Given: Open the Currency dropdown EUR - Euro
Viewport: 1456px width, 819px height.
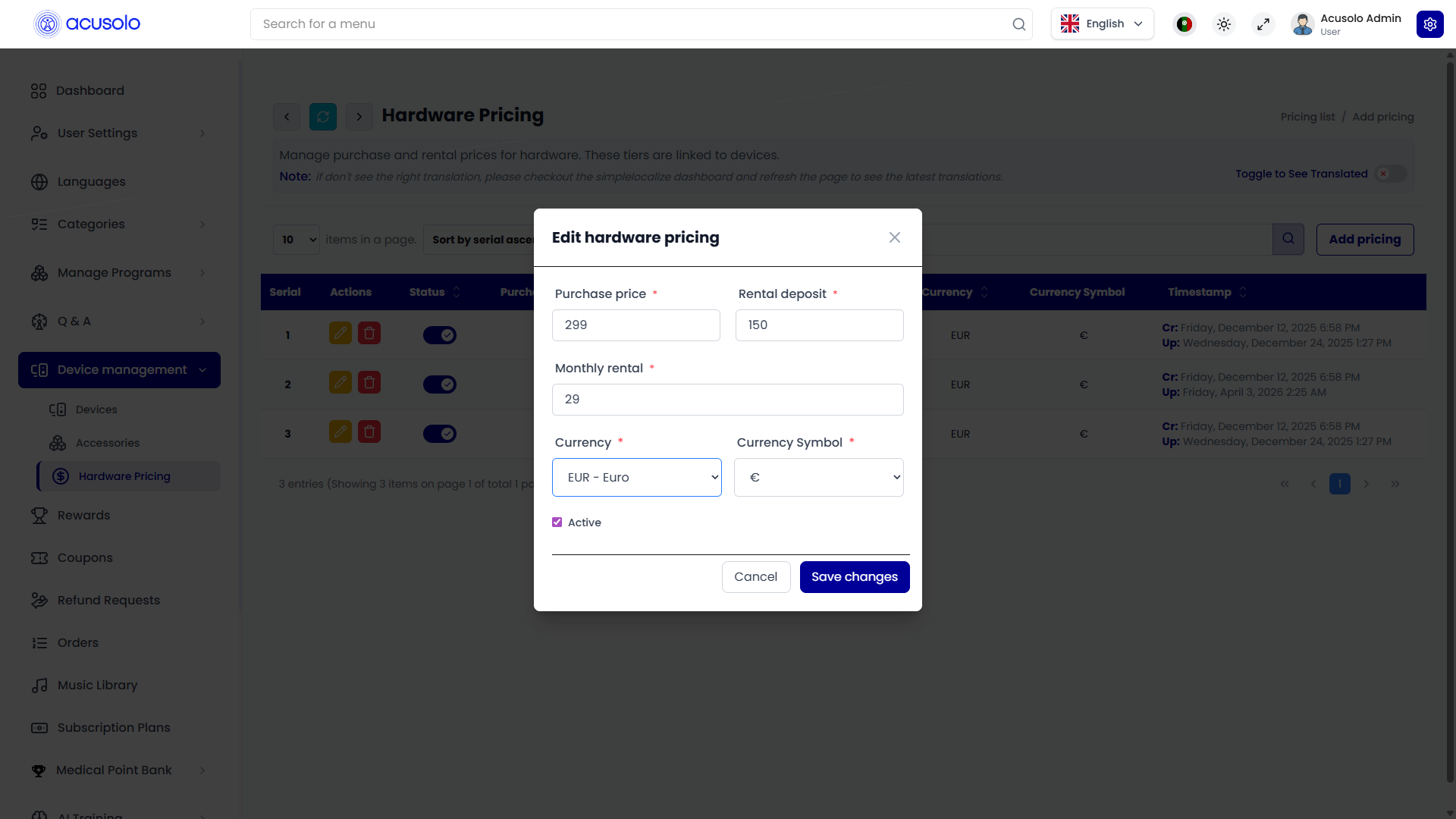Looking at the screenshot, I should [637, 478].
